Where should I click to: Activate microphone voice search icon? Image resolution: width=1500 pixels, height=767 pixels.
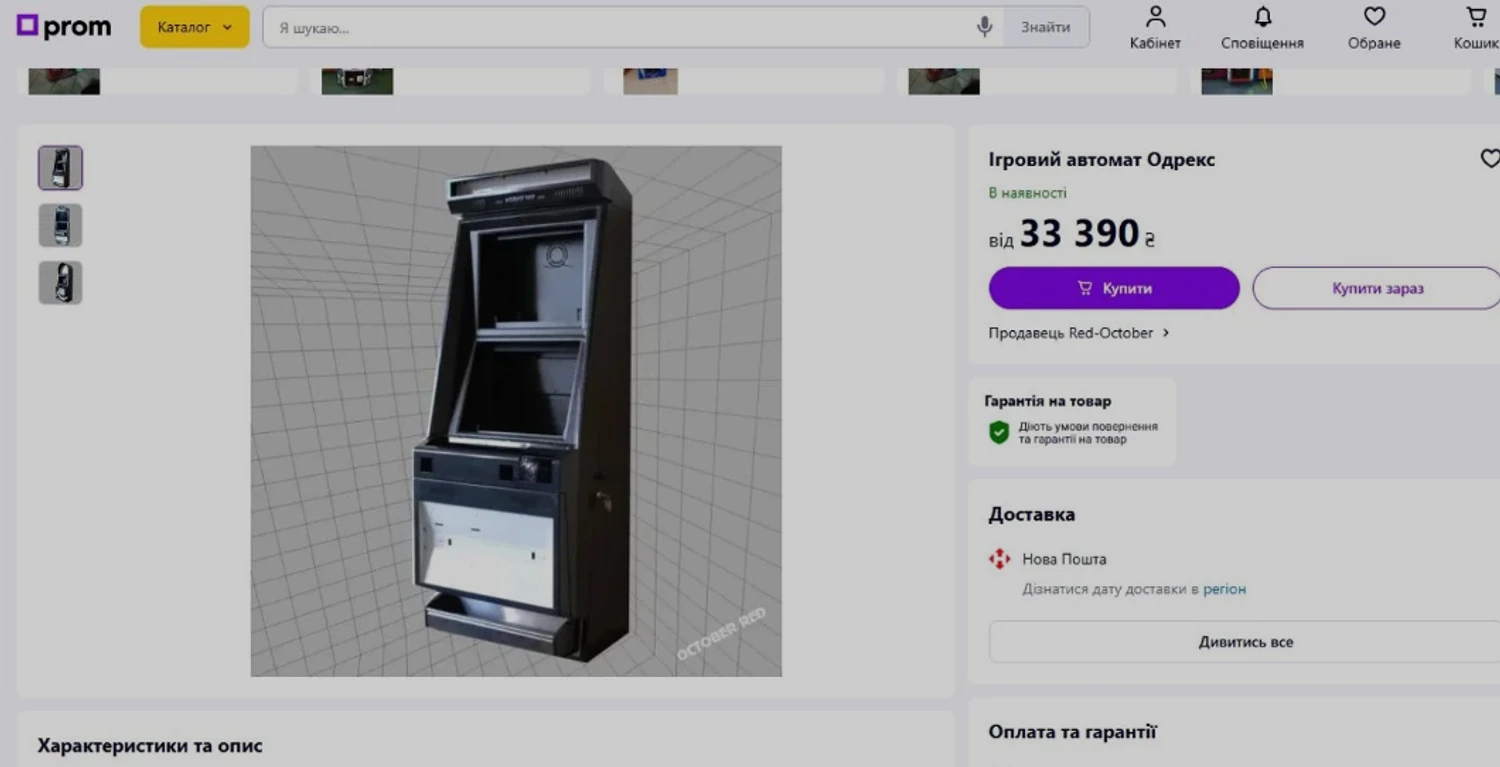coord(984,27)
